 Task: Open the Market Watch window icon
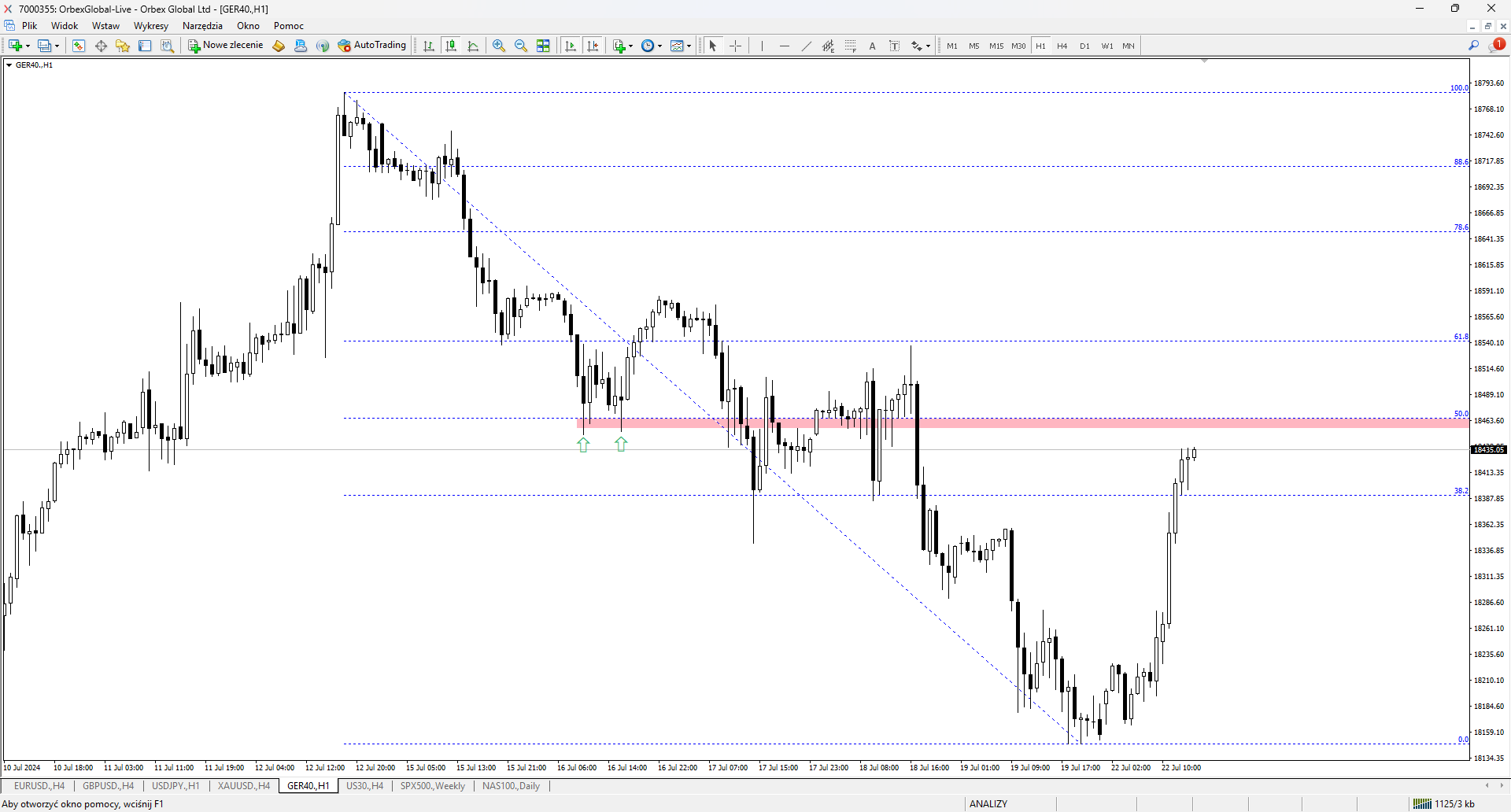(x=79, y=46)
